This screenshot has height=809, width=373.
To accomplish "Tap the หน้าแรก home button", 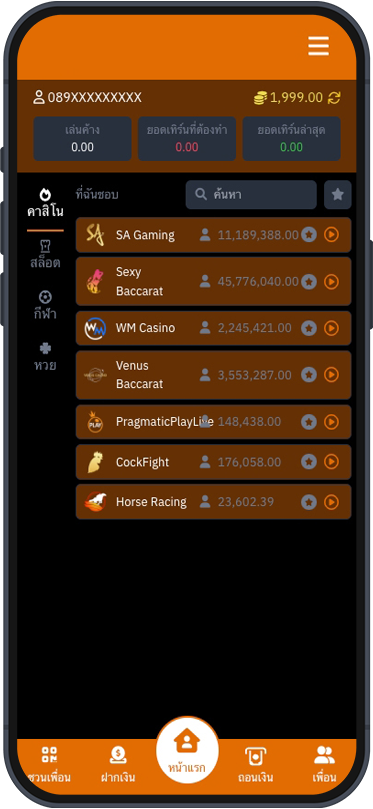I will [187, 750].
